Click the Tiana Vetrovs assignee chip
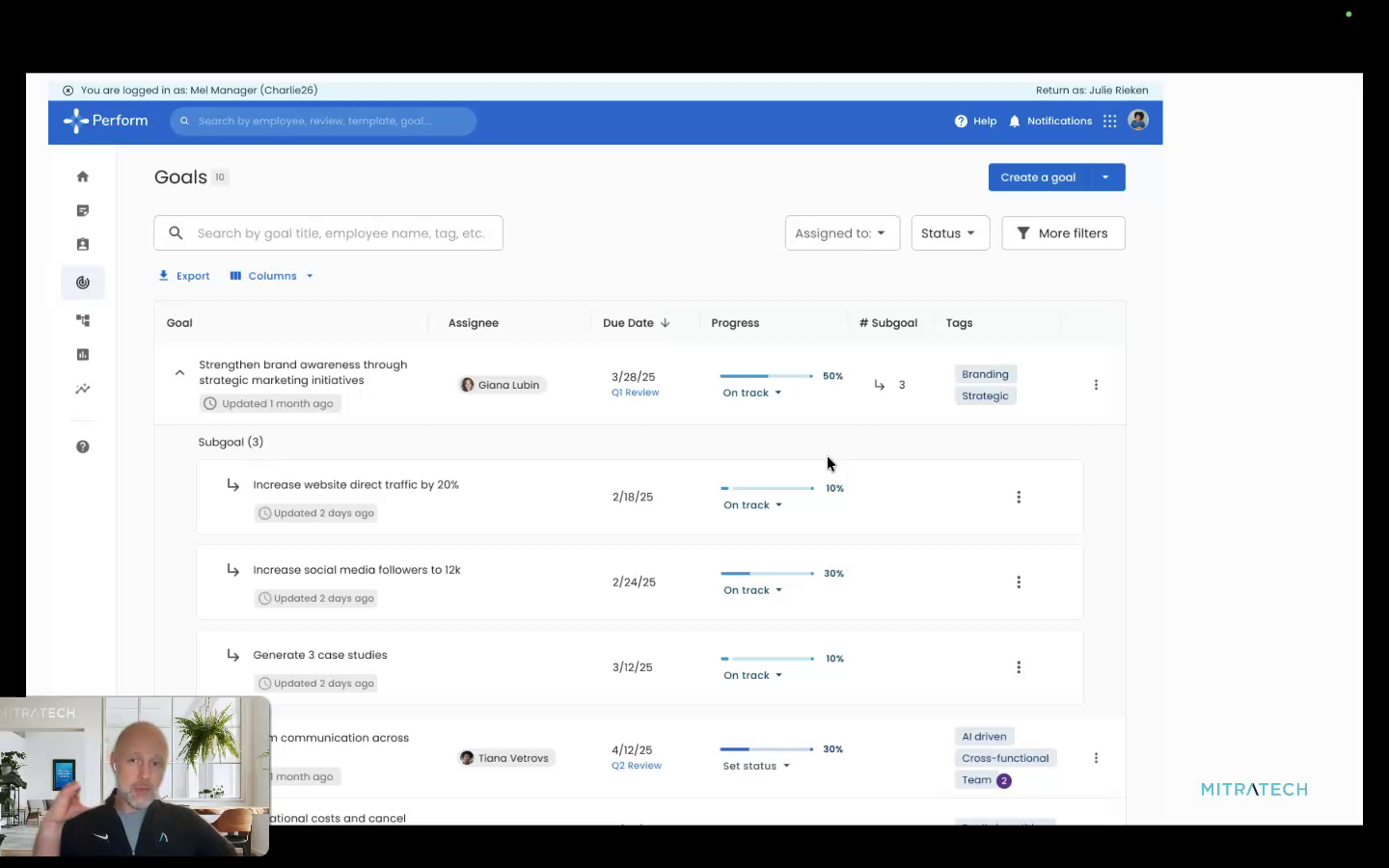This screenshot has width=1389, height=868. [504, 758]
